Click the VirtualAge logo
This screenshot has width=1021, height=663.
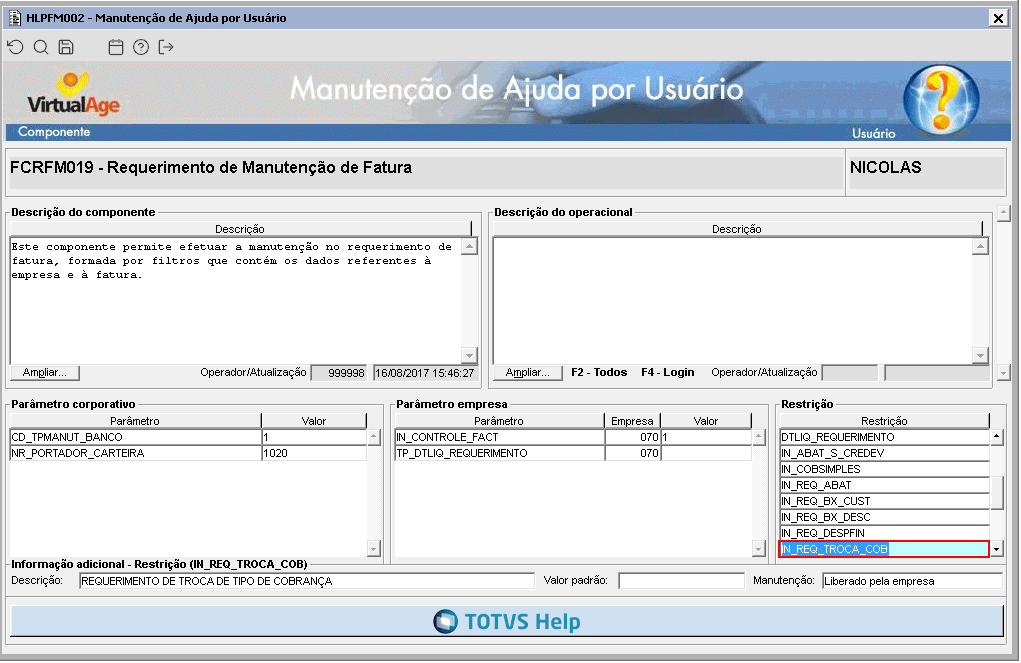pos(73,95)
